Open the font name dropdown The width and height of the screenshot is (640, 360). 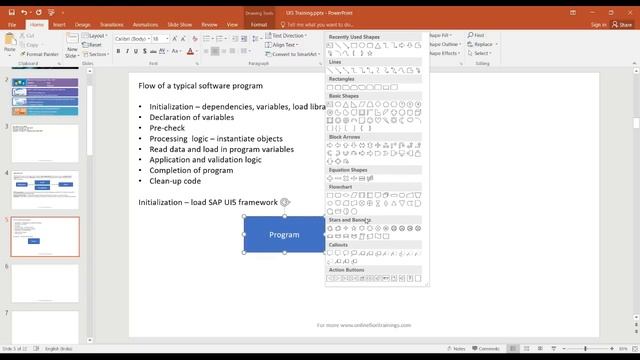[149, 39]
